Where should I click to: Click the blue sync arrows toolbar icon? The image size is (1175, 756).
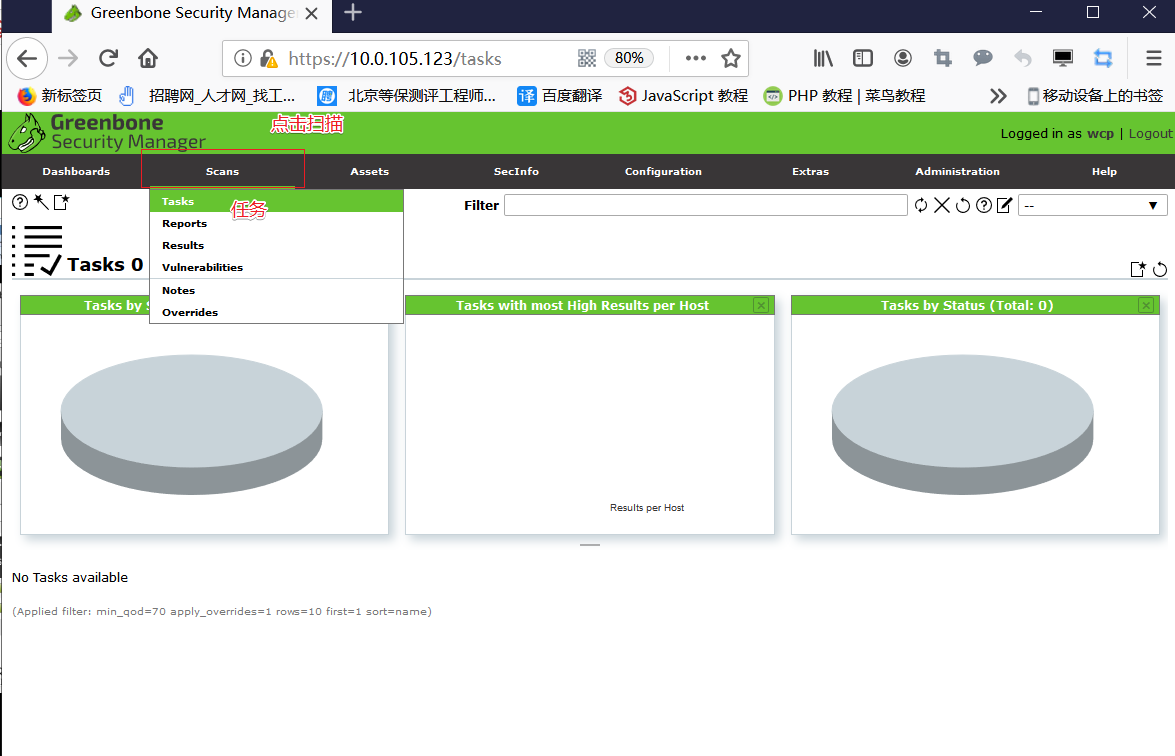1103,58
